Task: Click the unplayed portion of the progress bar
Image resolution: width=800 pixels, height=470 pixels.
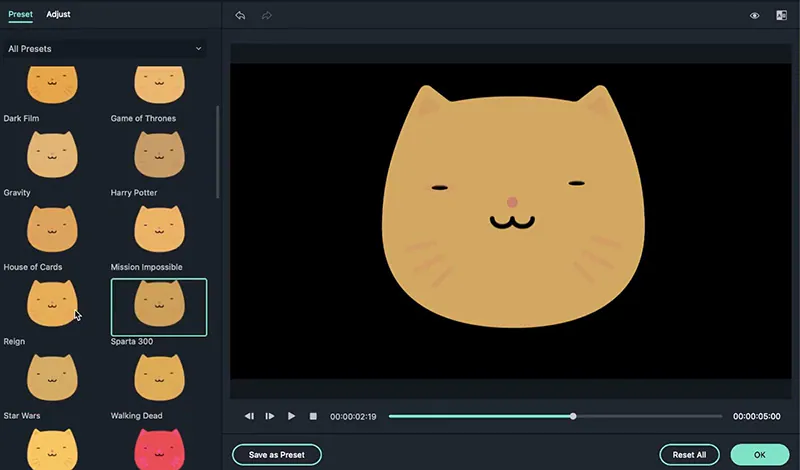Action: [x=649, y=416]
